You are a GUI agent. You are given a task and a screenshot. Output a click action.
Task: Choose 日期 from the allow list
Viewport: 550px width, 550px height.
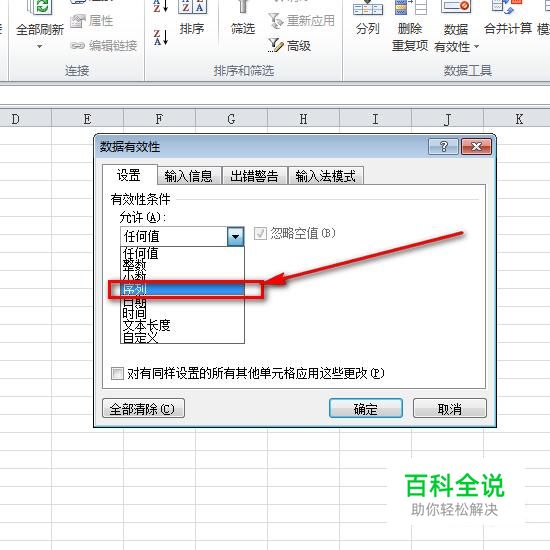(x=182, y=302)
